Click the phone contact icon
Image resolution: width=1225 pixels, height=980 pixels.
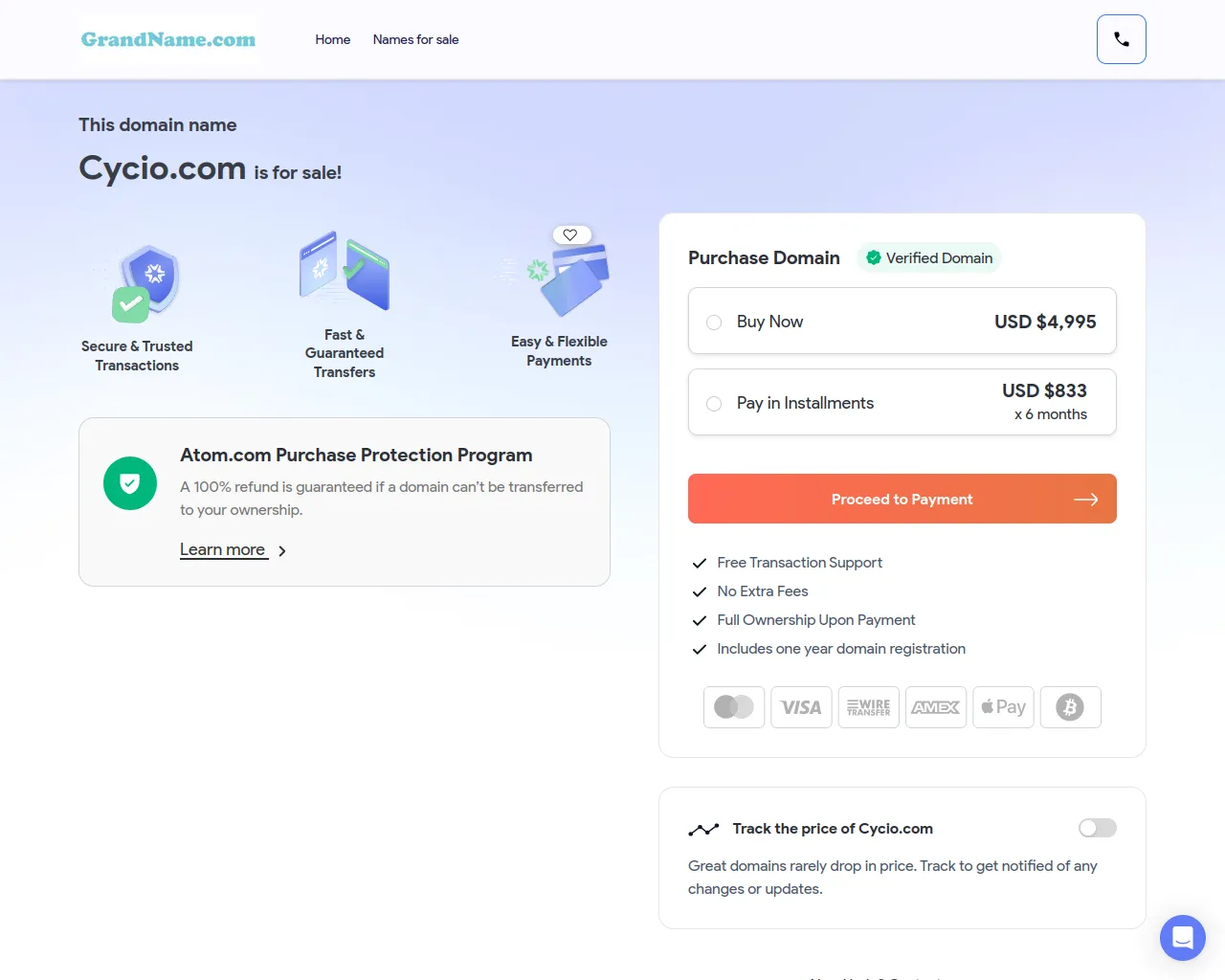[1121, 39]
